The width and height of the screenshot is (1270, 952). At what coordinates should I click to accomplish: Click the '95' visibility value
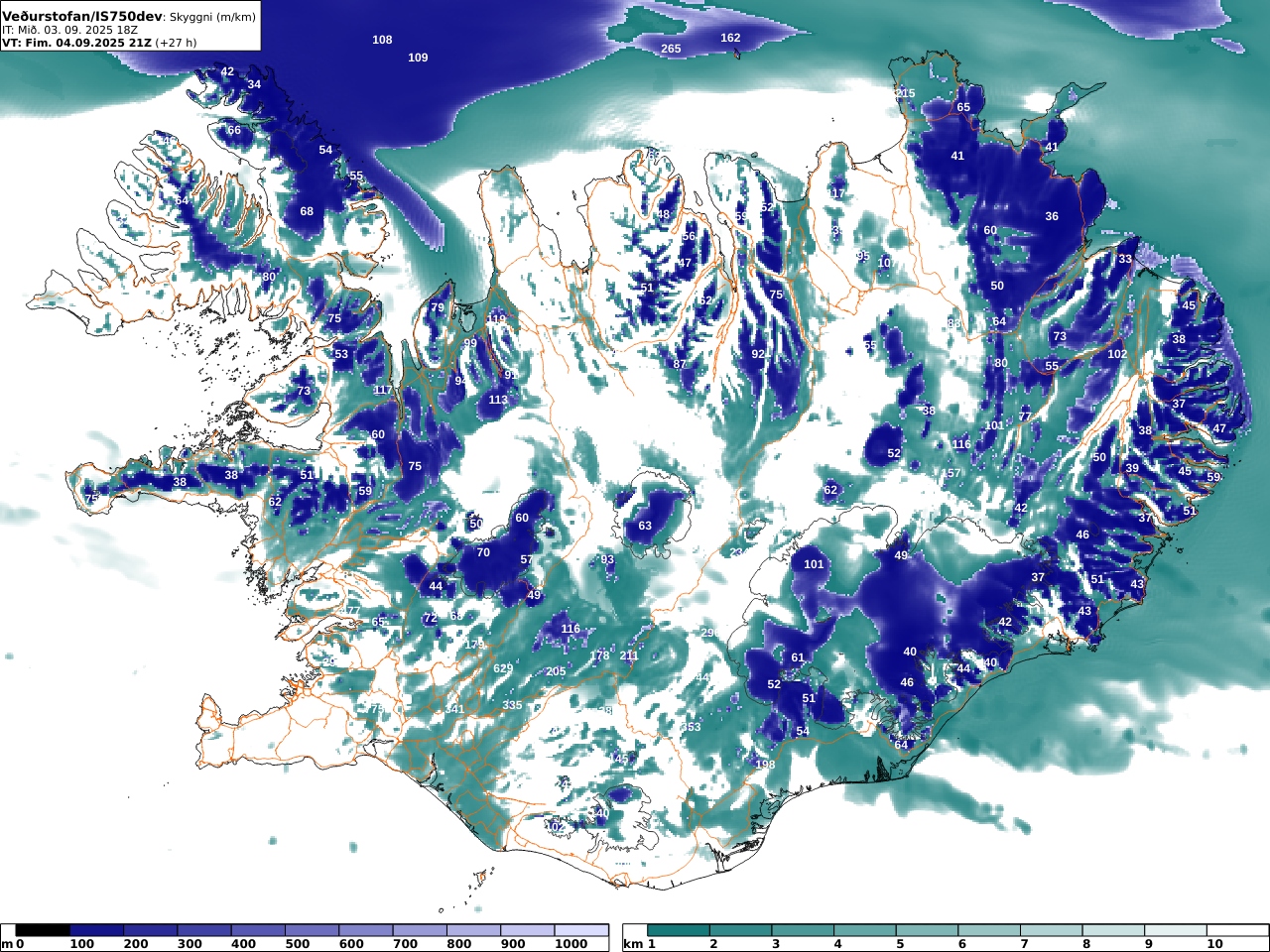click(862, 256)
